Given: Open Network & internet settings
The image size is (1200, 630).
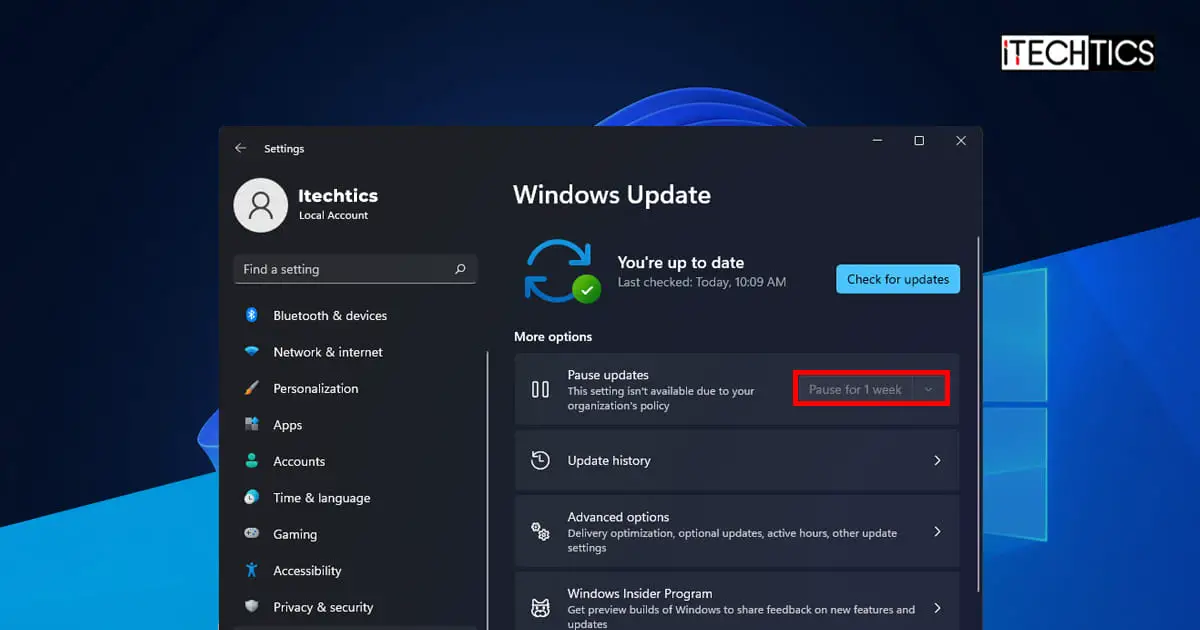Looking at the screenshot, I should pyautogui.click(x=327, y=352).
